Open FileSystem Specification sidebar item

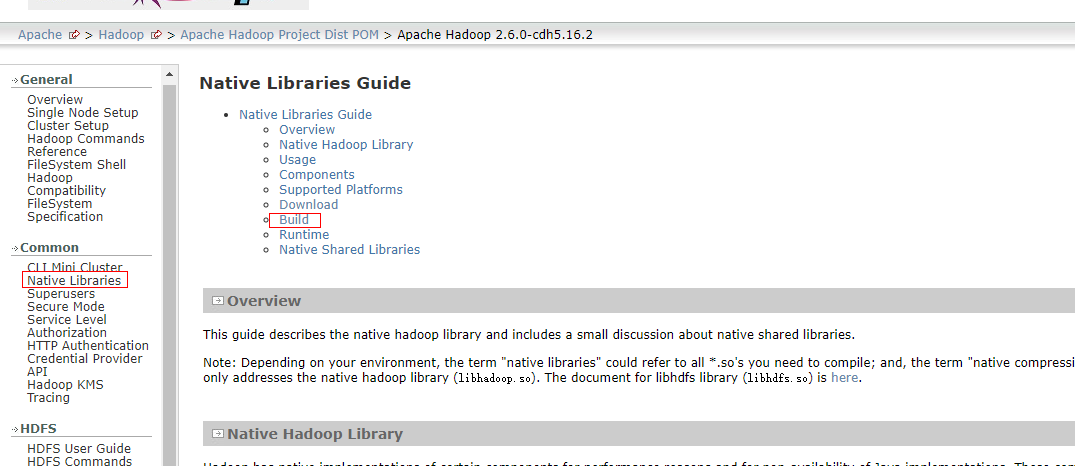tap(64, 210)
